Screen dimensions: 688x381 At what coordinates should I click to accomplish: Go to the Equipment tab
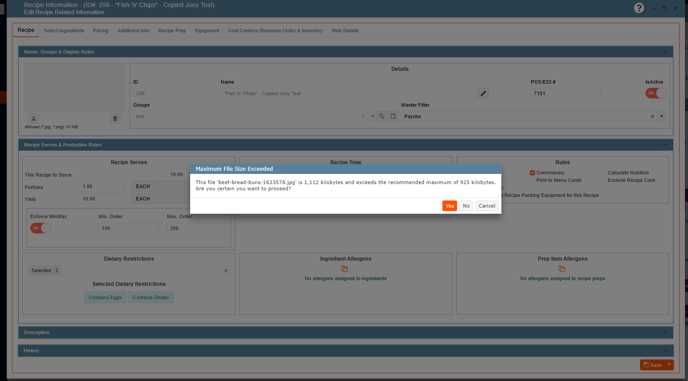tap(207, 31)
